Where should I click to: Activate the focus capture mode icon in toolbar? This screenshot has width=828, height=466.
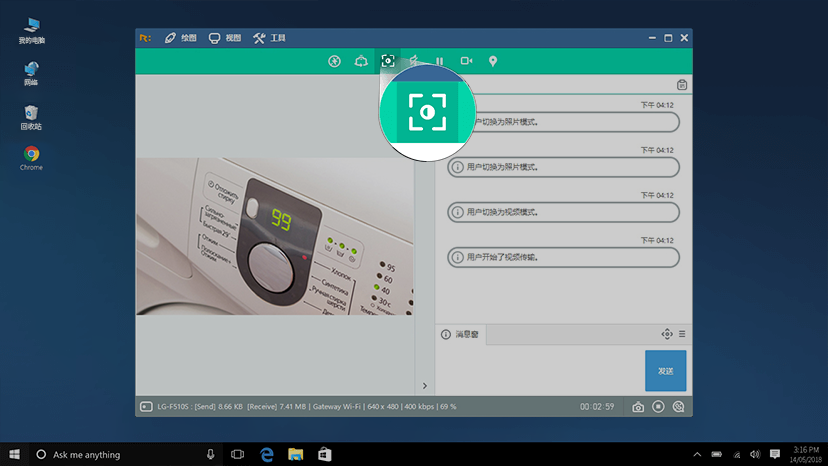(388, 61)
